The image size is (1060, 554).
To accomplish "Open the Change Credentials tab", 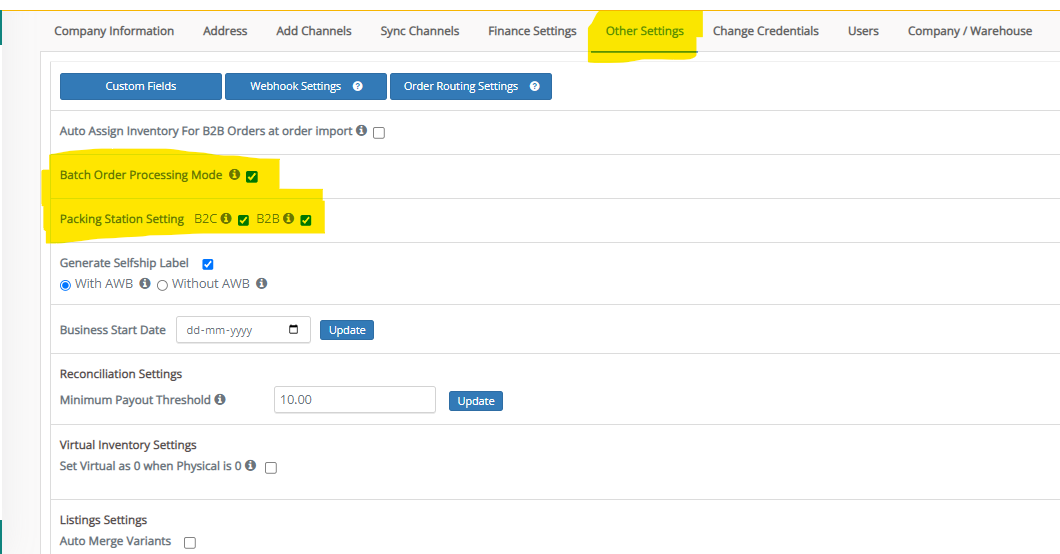I will (x=765, y=31).
